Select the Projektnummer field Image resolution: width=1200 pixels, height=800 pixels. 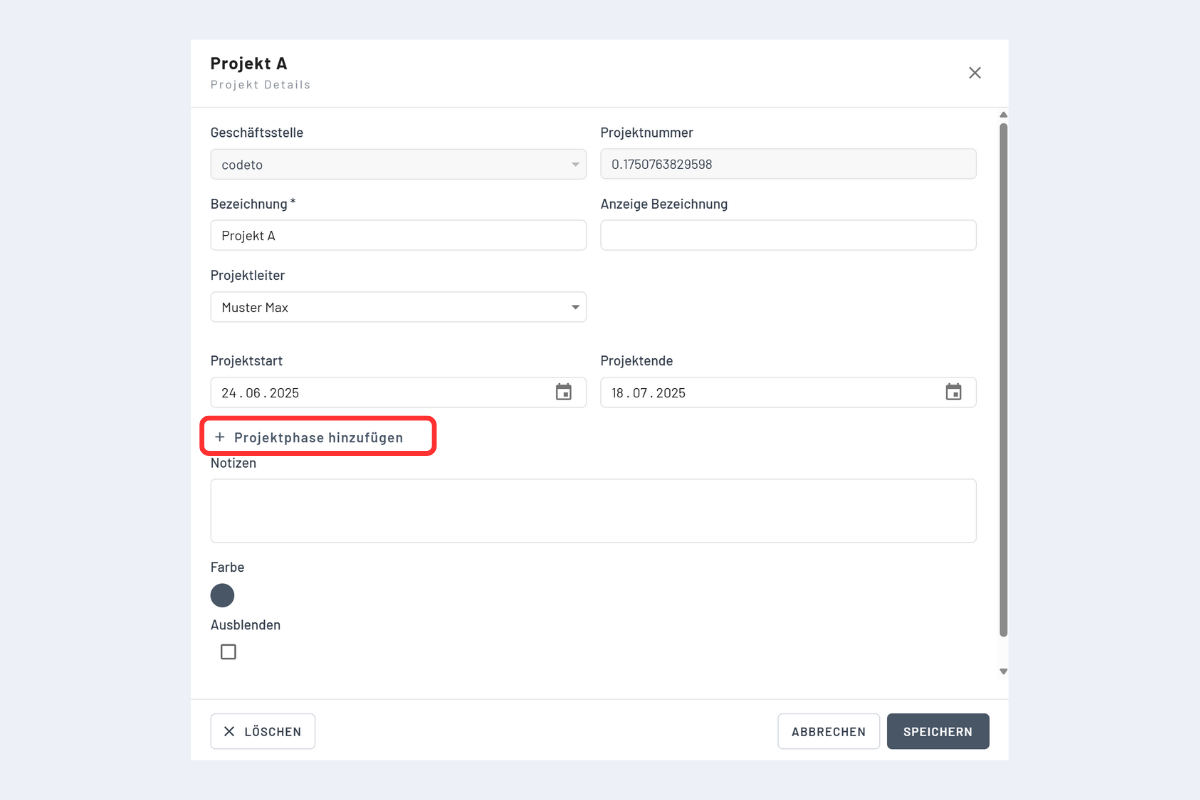coord(788,164)
